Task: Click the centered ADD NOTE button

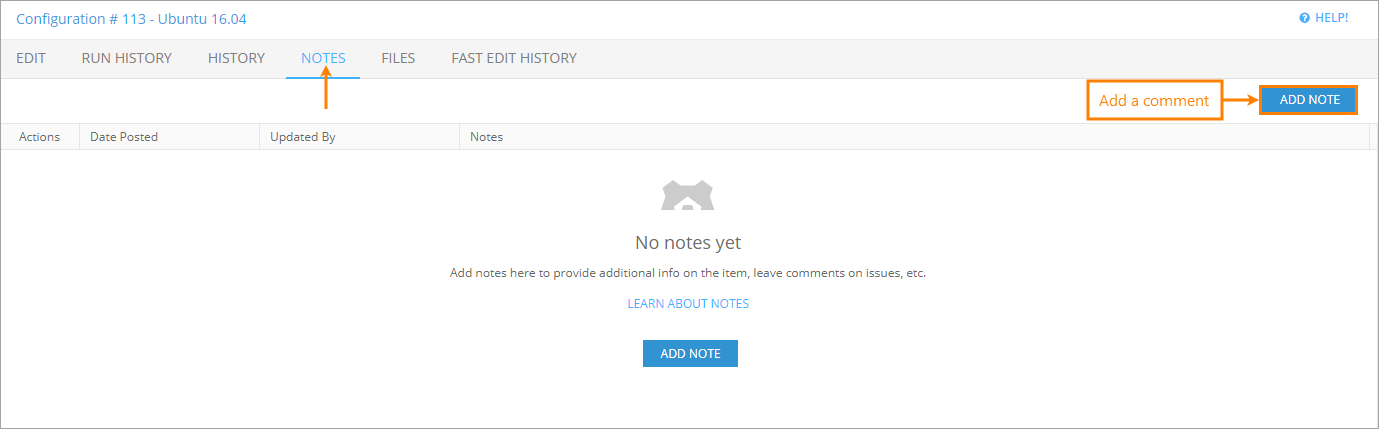Action: [690, 353]
